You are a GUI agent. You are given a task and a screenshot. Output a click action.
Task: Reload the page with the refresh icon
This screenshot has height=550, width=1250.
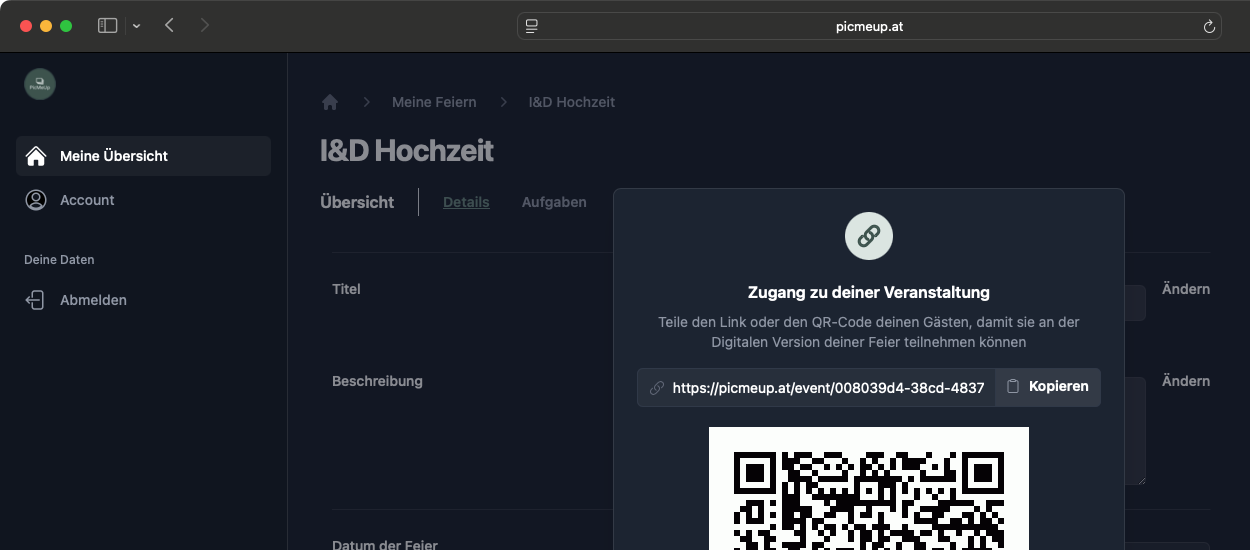(1209, 27)
